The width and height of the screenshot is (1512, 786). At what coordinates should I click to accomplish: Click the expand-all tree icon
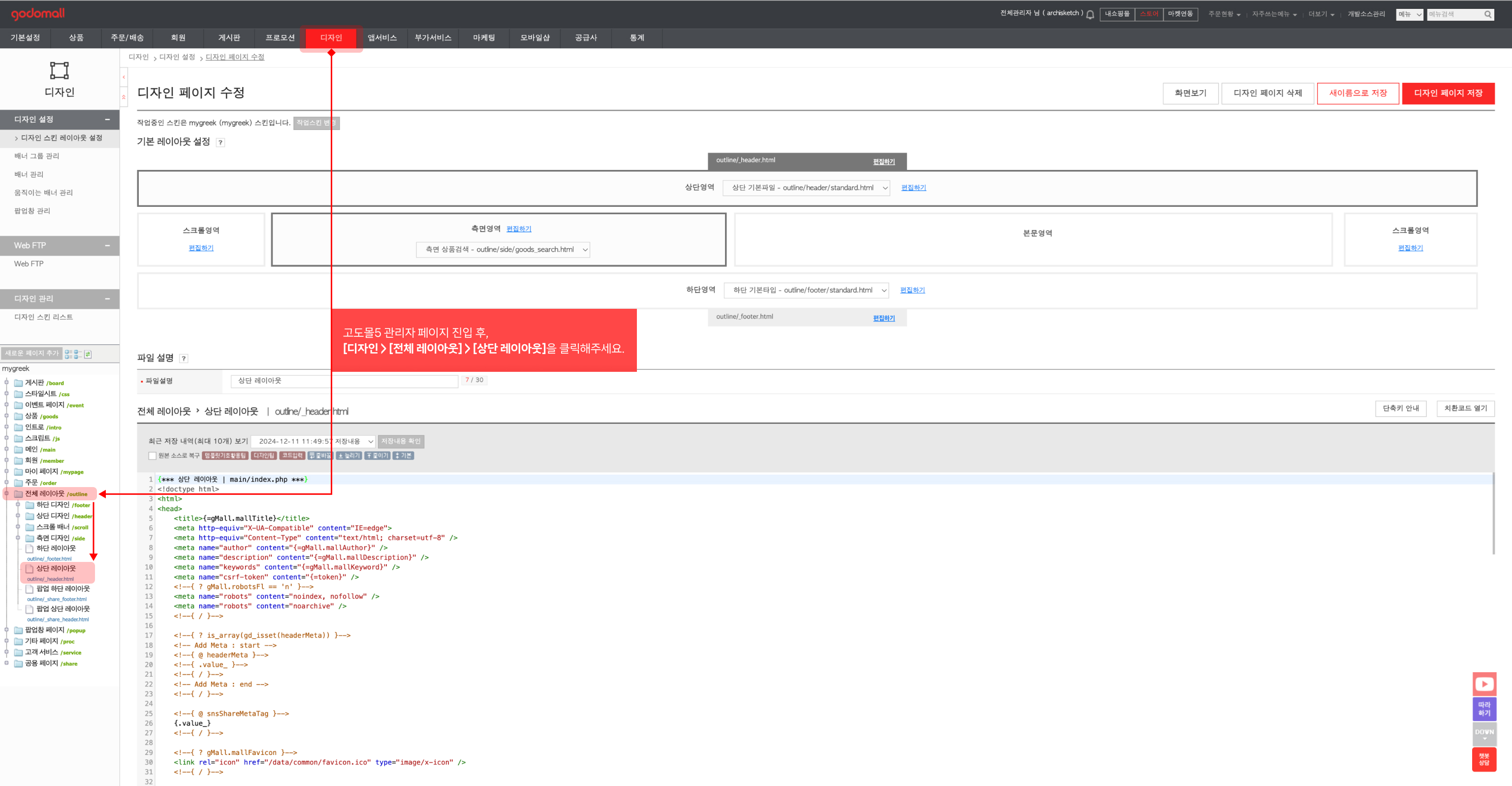click(69, 354)
